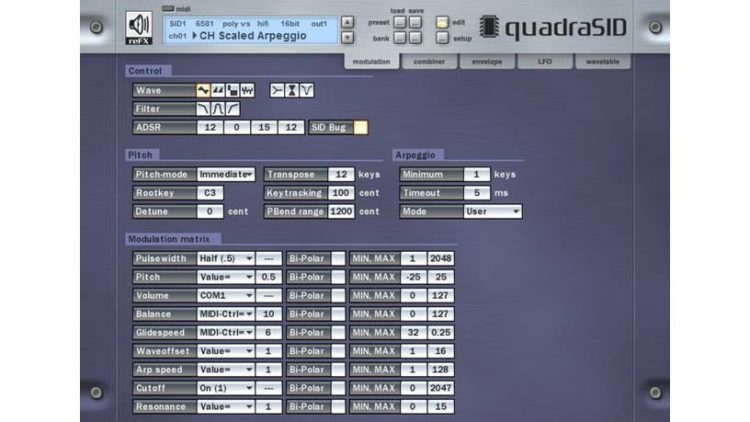Click the bank load button

tap(399, 38)
